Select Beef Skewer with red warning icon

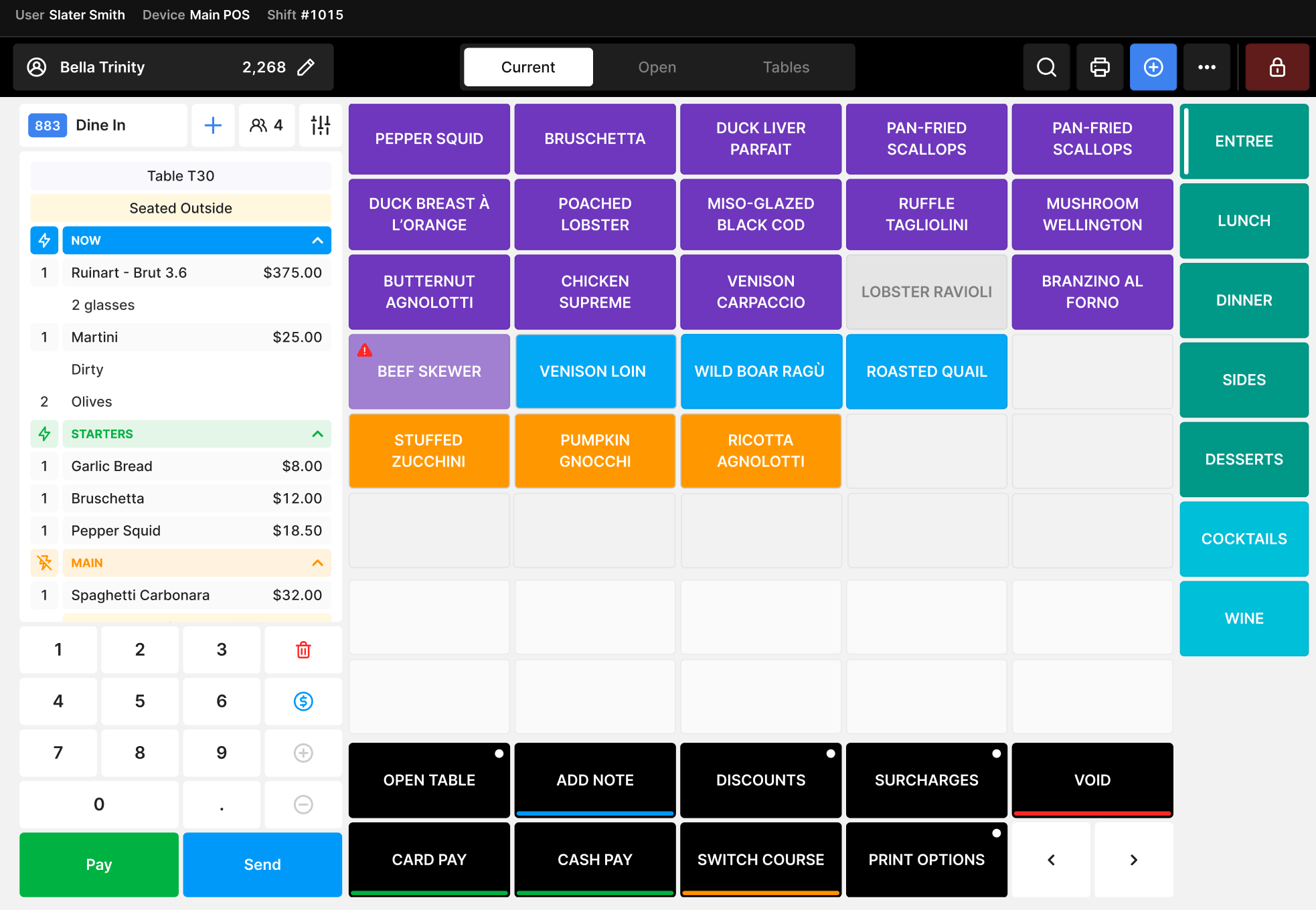[x=429, y=371]
